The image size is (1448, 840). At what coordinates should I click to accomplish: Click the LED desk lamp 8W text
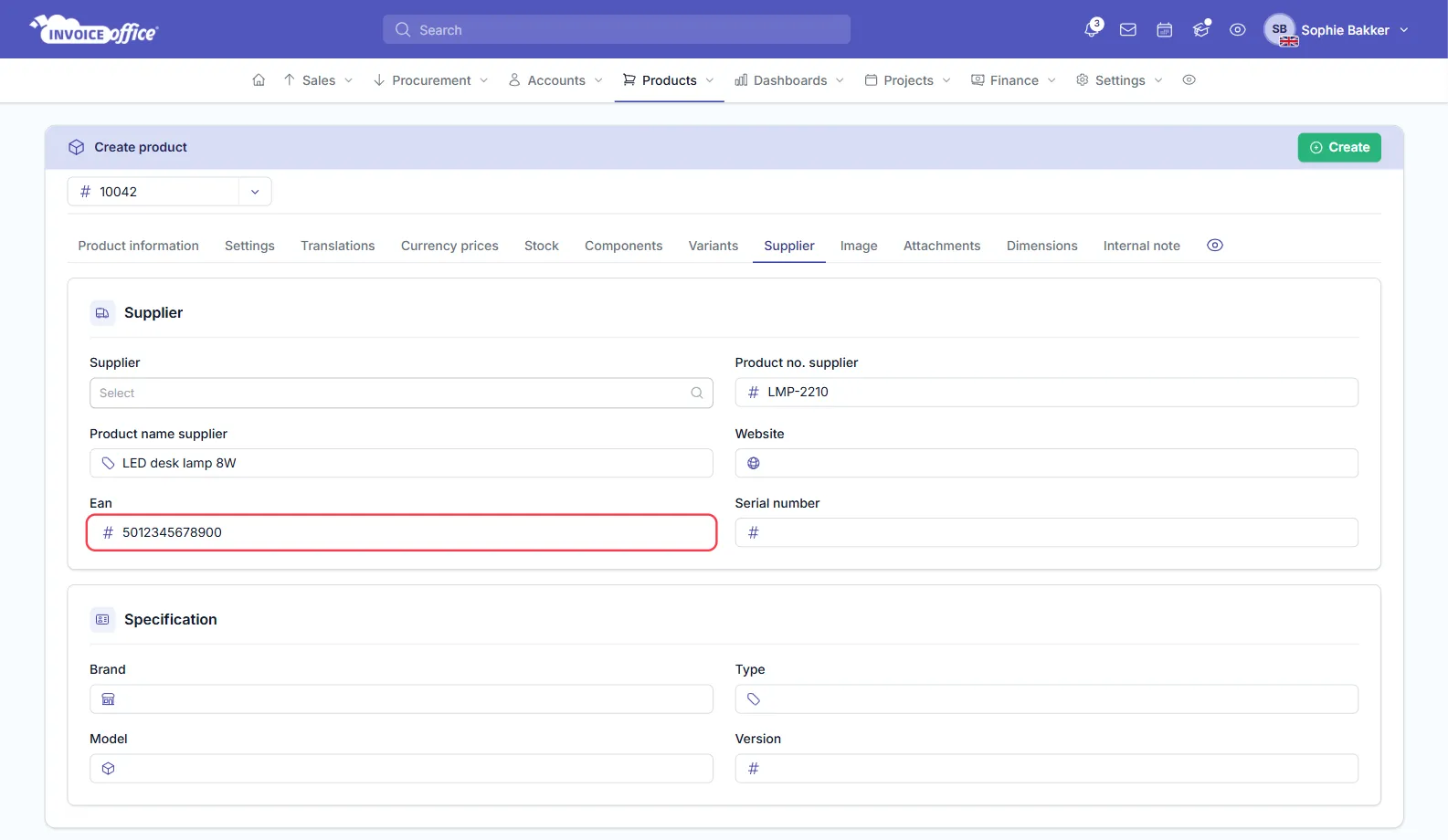tap(179, 463)
